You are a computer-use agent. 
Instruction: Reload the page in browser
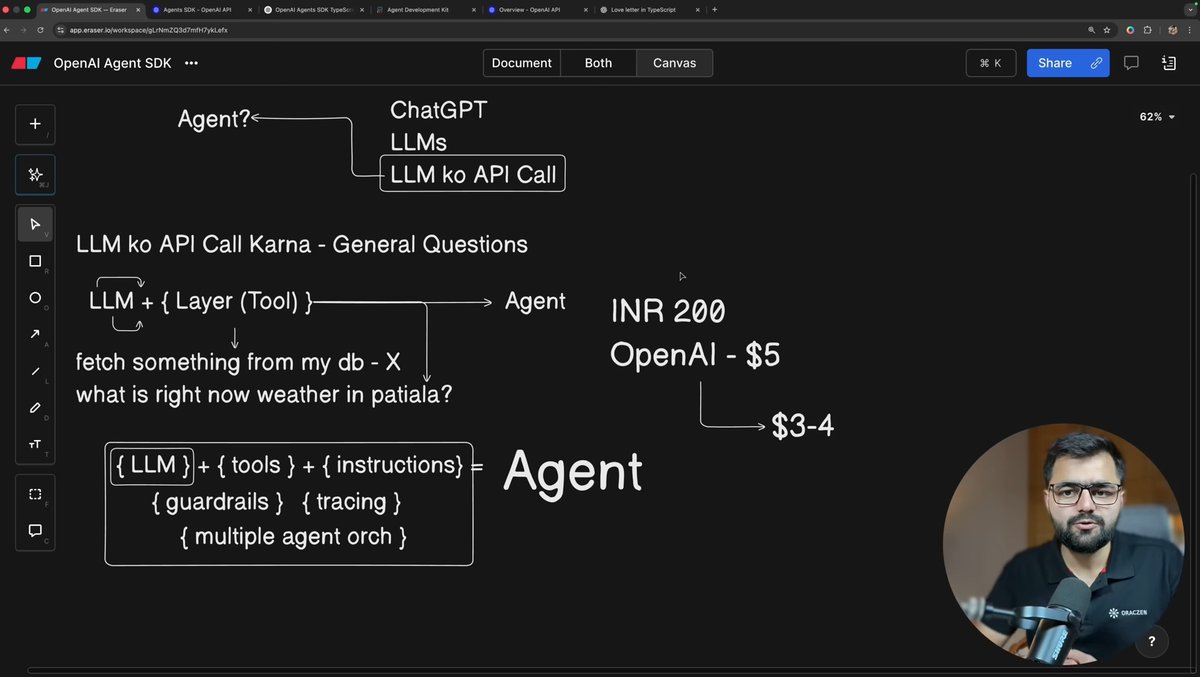(40, 30)
